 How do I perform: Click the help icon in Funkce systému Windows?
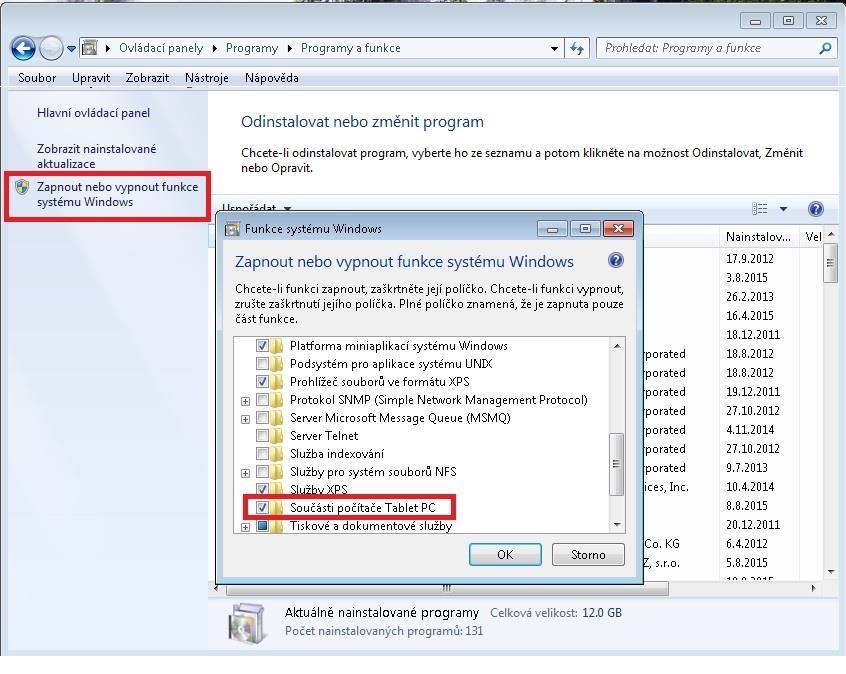coord(616,261)
